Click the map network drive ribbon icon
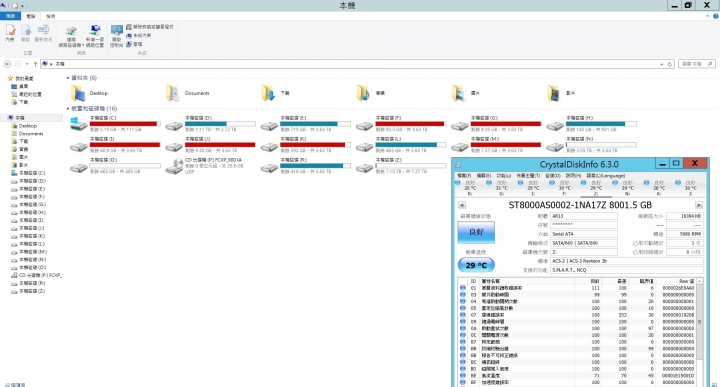Screen dimensions: 720x387 point(71,36)
